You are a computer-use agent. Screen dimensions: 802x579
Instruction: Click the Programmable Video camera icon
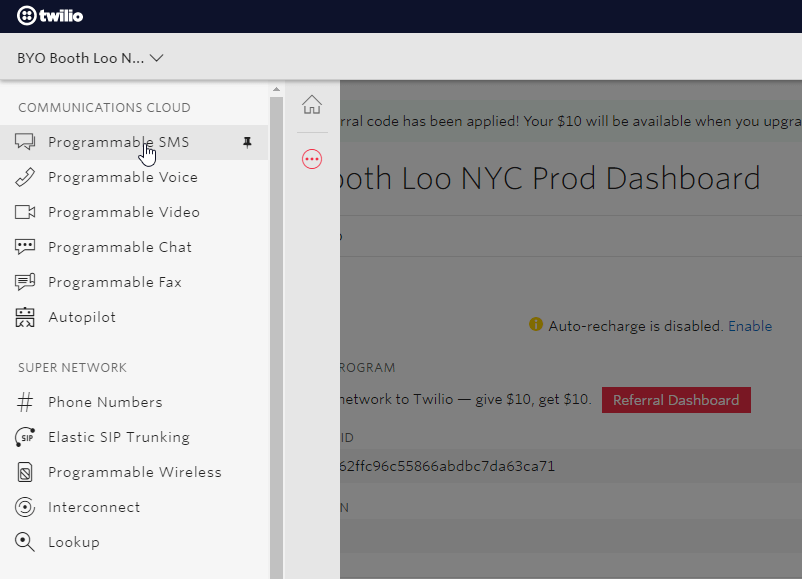point(25,212)
